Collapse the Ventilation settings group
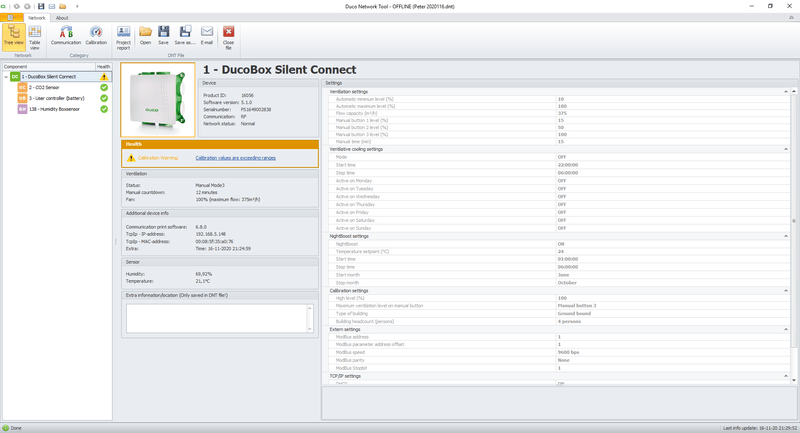Screen dimensions: 800x433 point(786,91)
